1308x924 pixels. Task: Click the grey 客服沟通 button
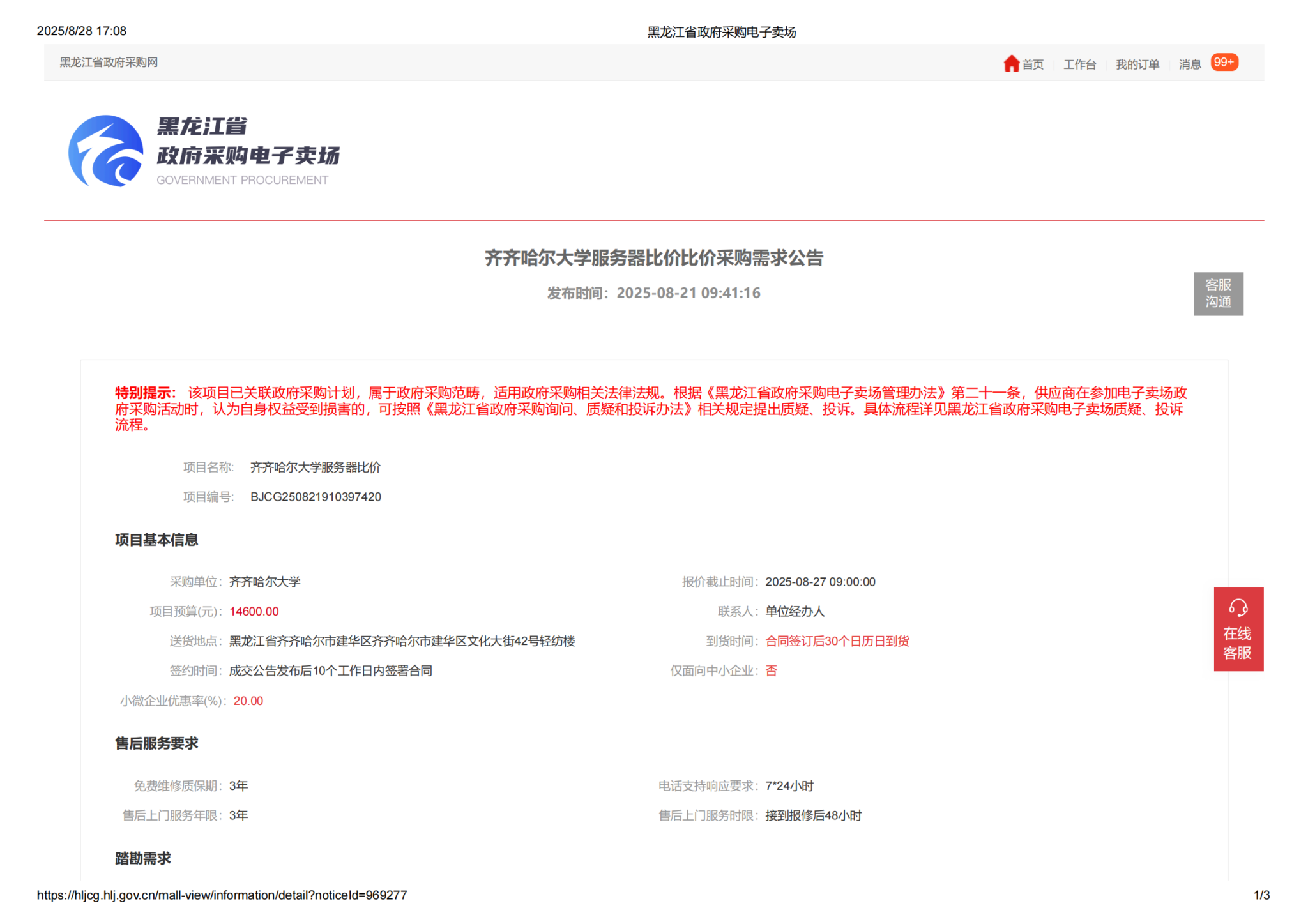1218,294
